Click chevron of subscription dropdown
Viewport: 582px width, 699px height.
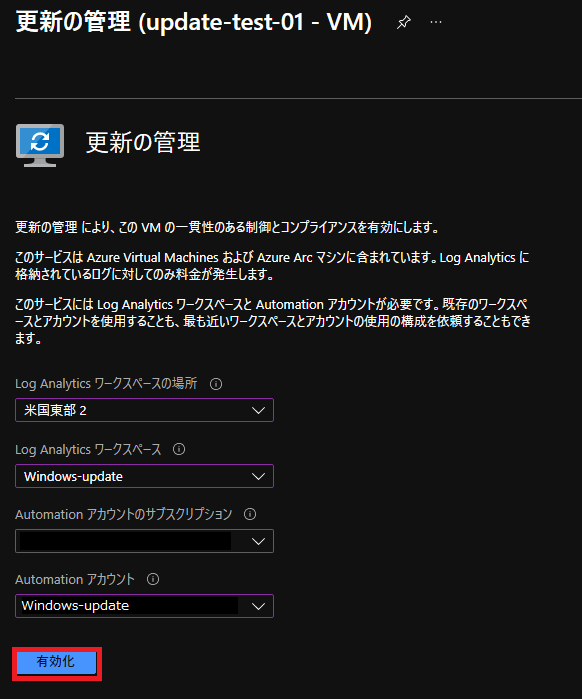point(258,542)
